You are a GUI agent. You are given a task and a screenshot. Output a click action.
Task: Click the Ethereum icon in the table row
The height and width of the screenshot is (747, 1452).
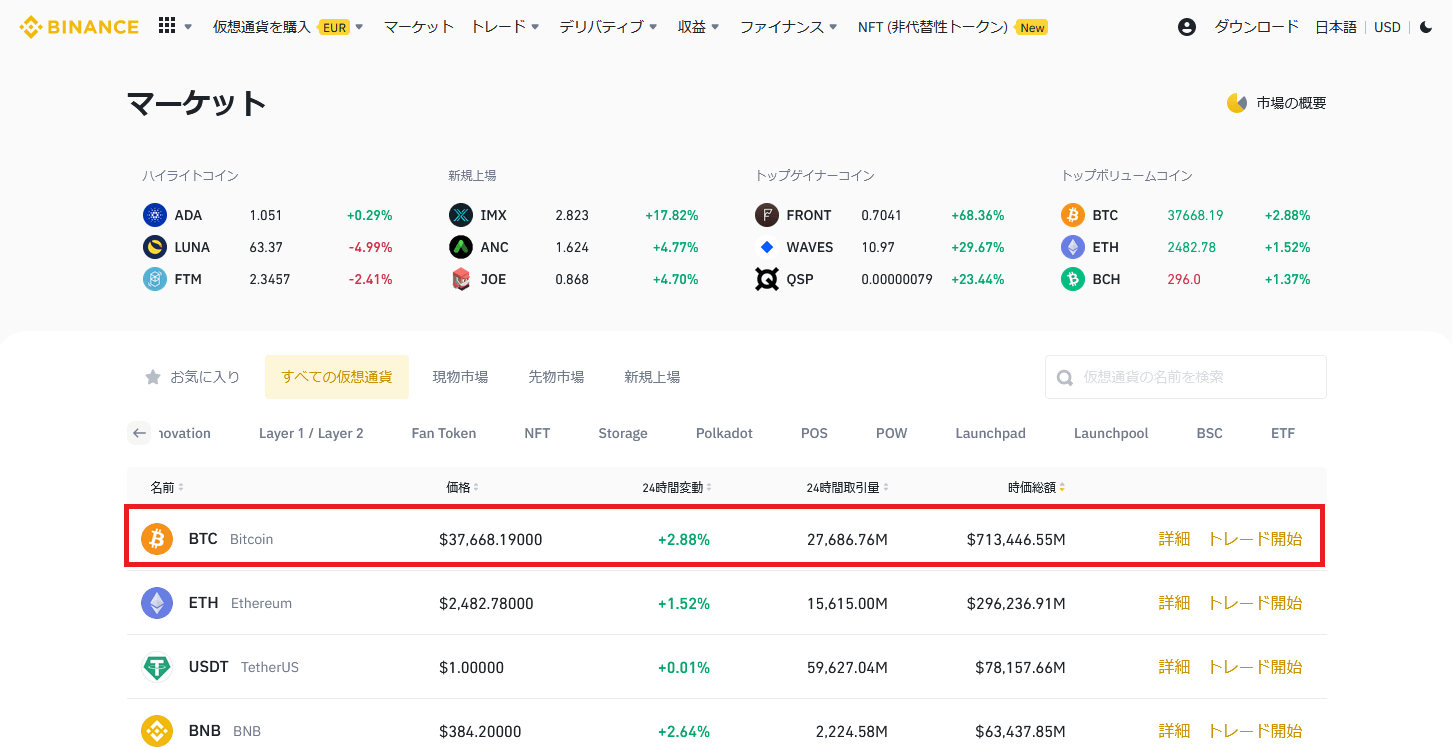pyautogui.click(x=157, y=603)
